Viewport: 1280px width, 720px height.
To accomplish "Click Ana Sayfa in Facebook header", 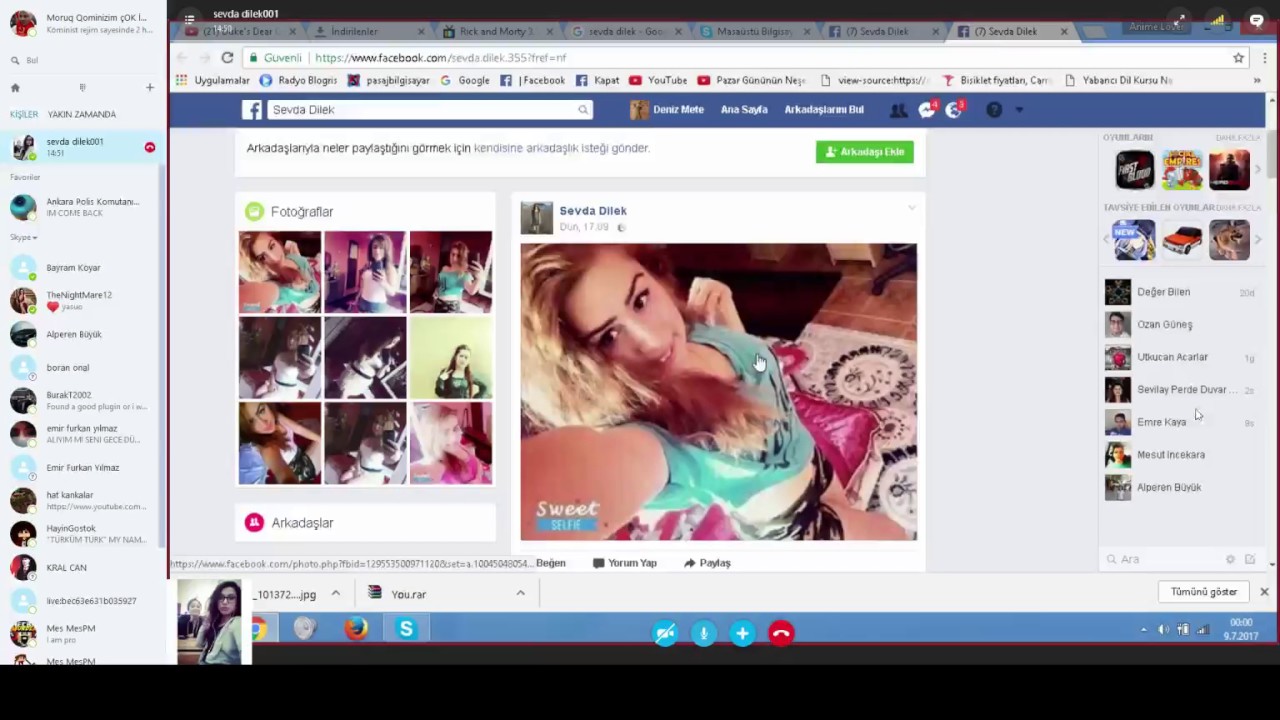I will pyautogui.click(x=744, y=110).
